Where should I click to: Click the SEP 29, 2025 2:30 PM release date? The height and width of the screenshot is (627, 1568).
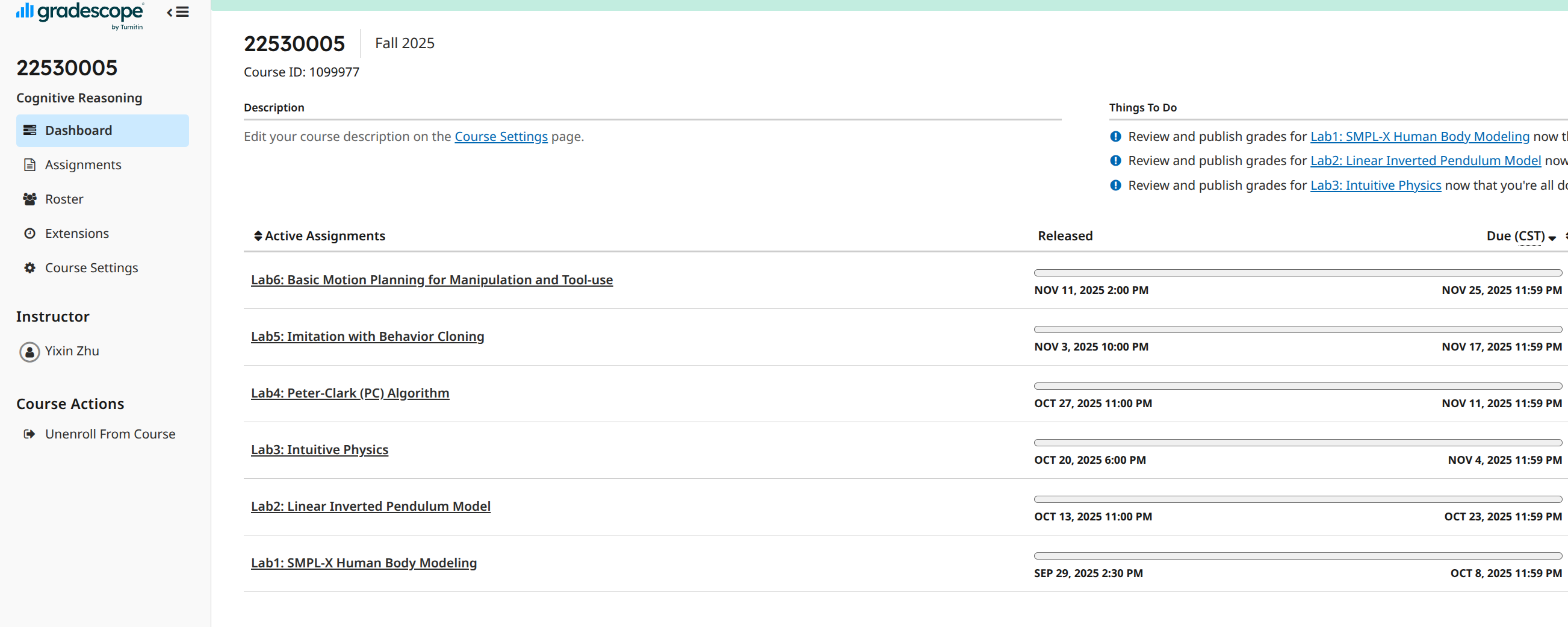point(1088,573)
